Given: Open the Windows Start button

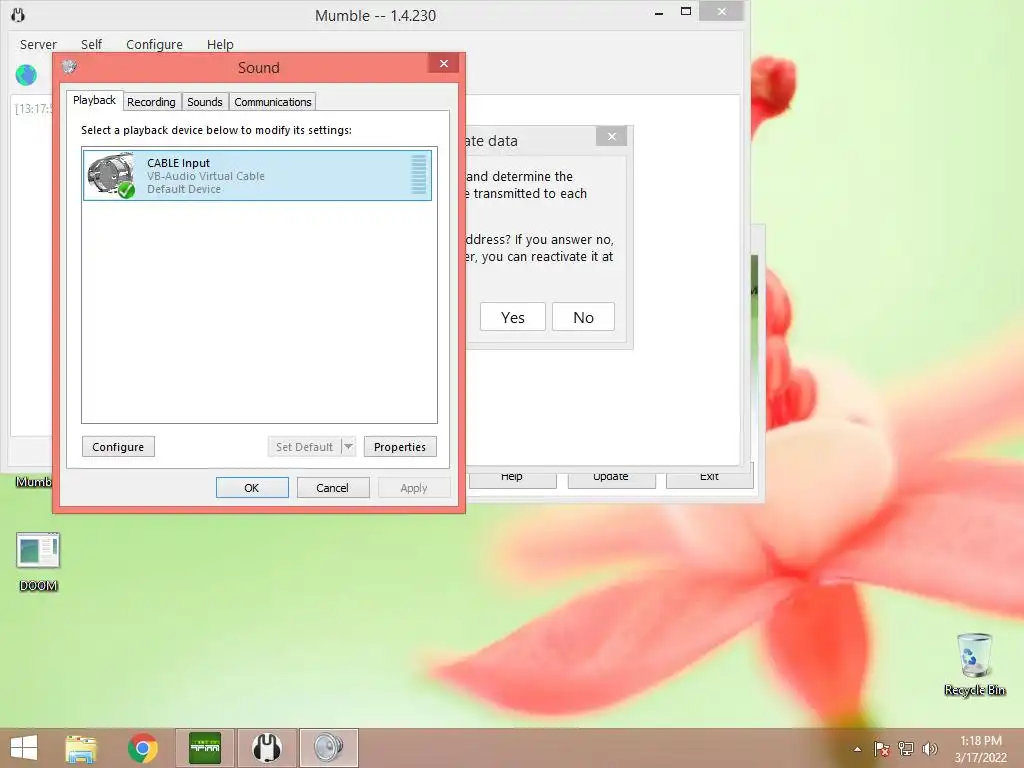Looking at the screenshot, I should [24, 748].
